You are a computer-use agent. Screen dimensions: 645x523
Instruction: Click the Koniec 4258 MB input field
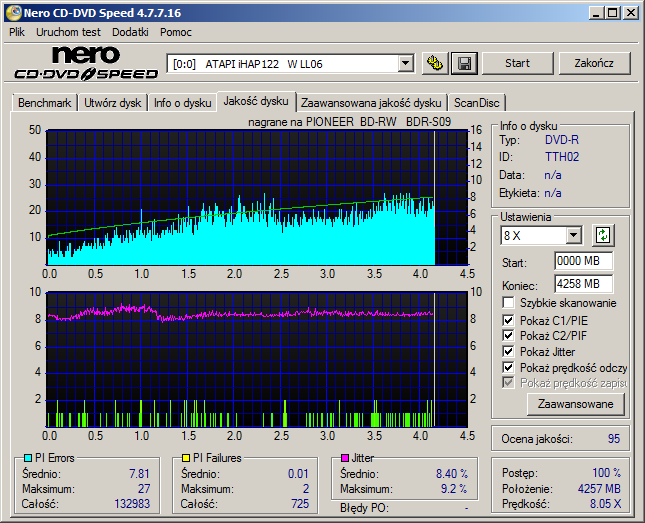(x=583, y=284)
